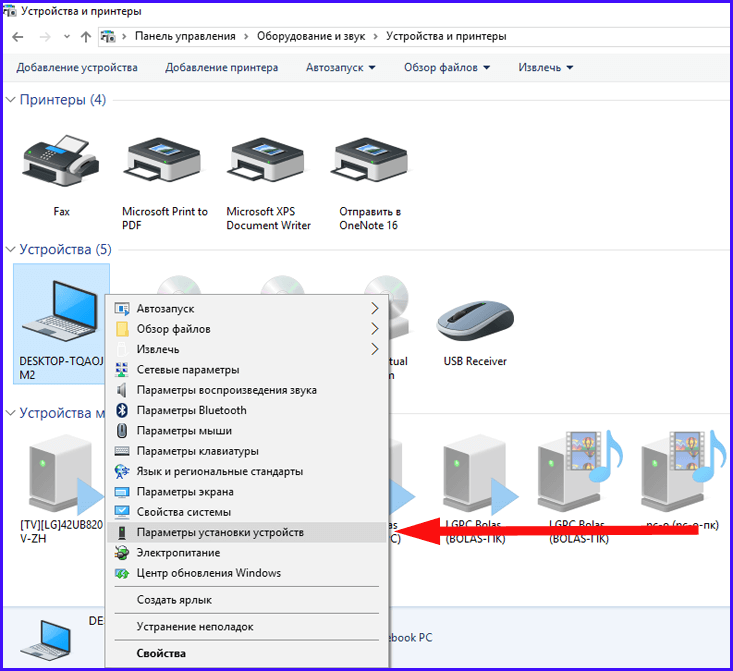733x671 pixels.
Task: Collapse the Принтеры (4) group
Action: [11, 100]
